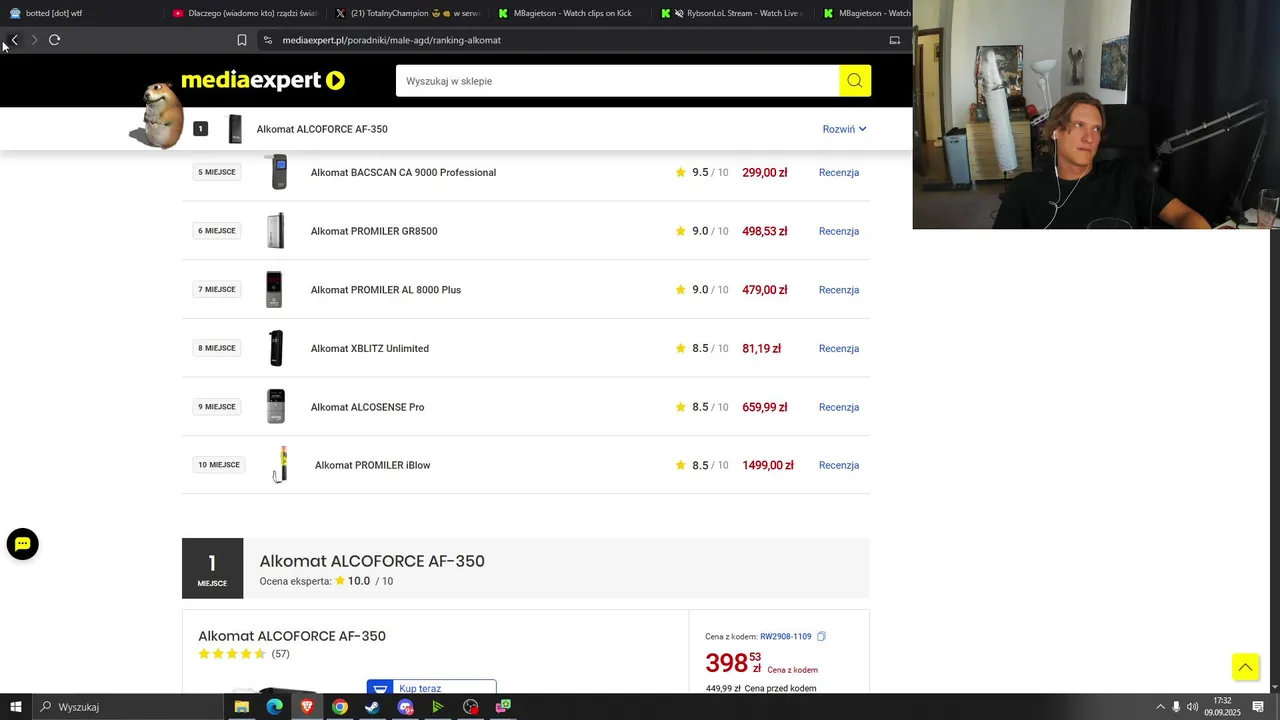Open Recenzja for ALCOSENSE Pro
This screenshot has height=720, width=1280.
coord(839,407)
